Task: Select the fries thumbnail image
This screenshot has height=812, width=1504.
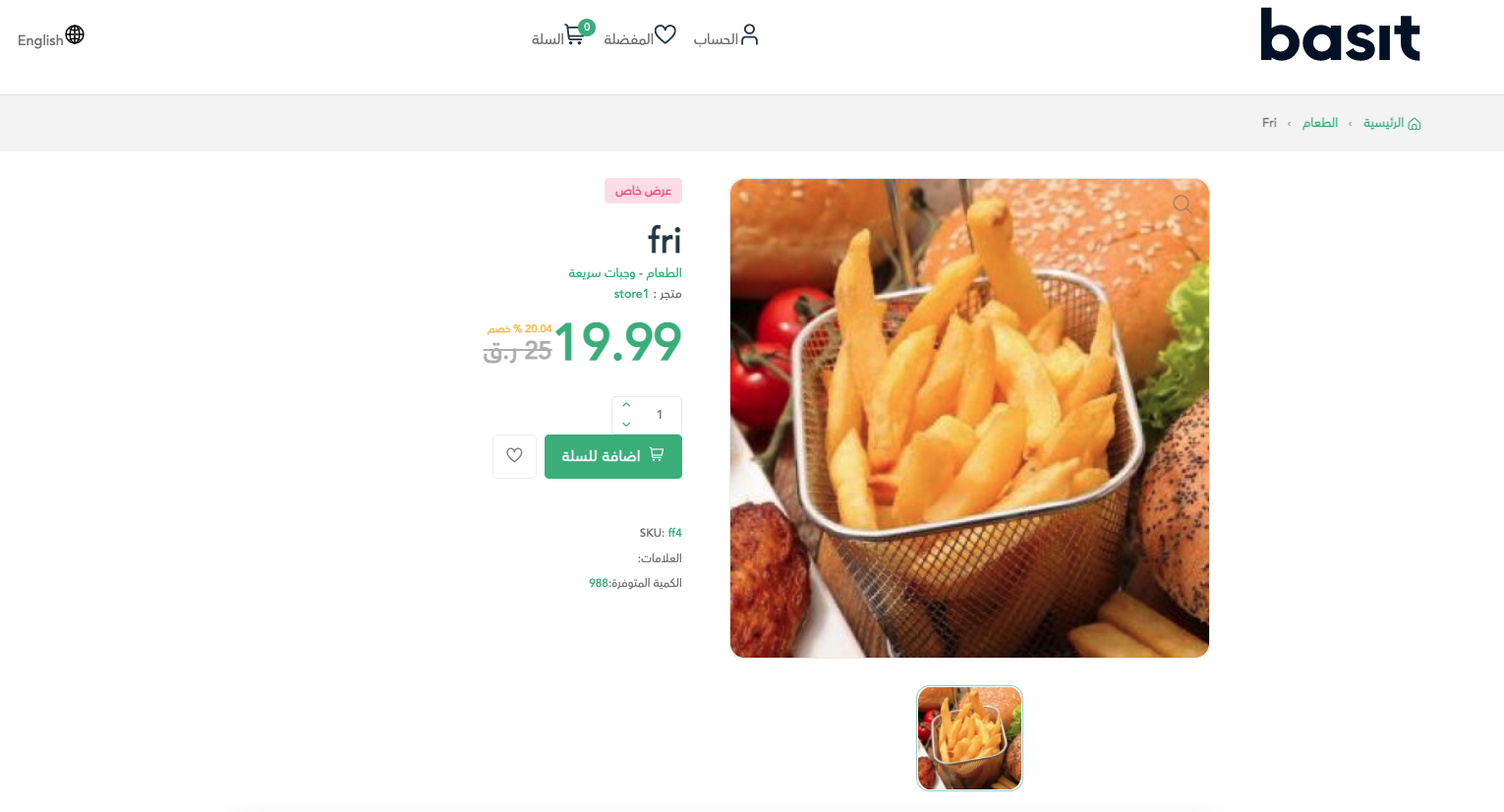Action: (969, 738)
